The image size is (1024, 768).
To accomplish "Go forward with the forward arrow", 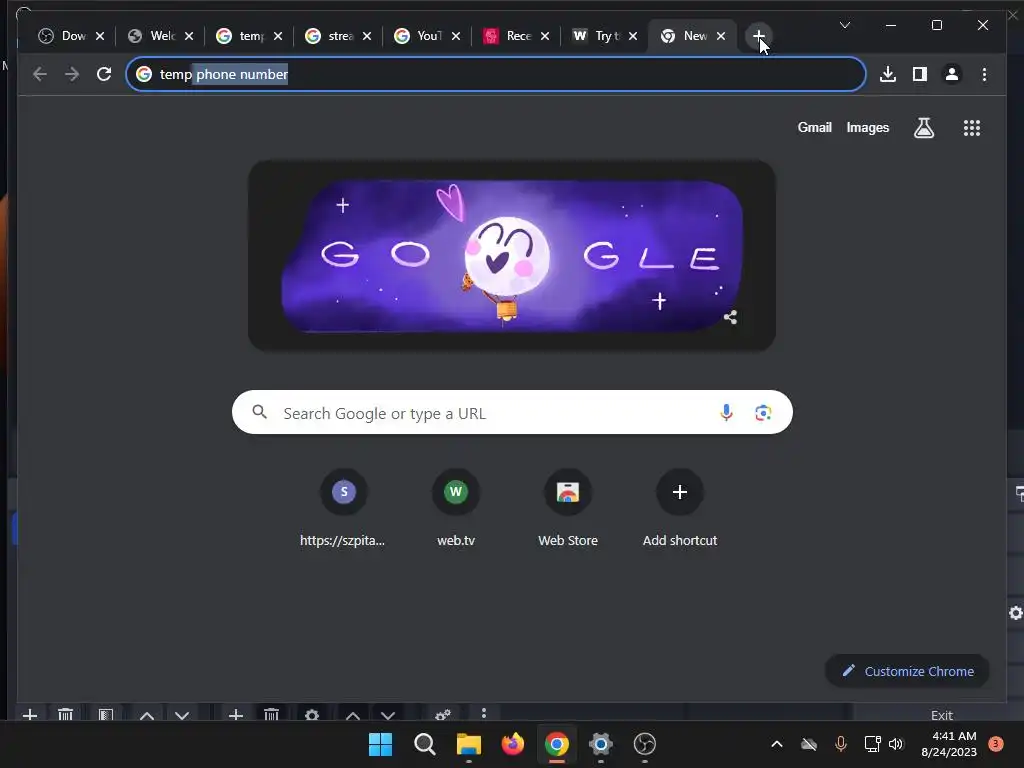I will [72, 74].
